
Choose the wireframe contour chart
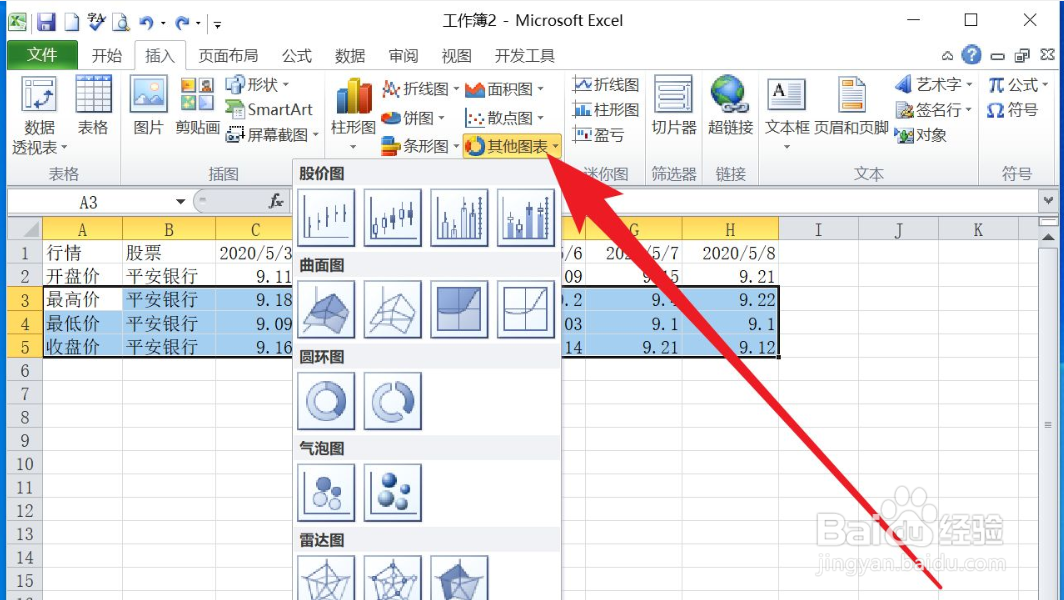(526, 310)
